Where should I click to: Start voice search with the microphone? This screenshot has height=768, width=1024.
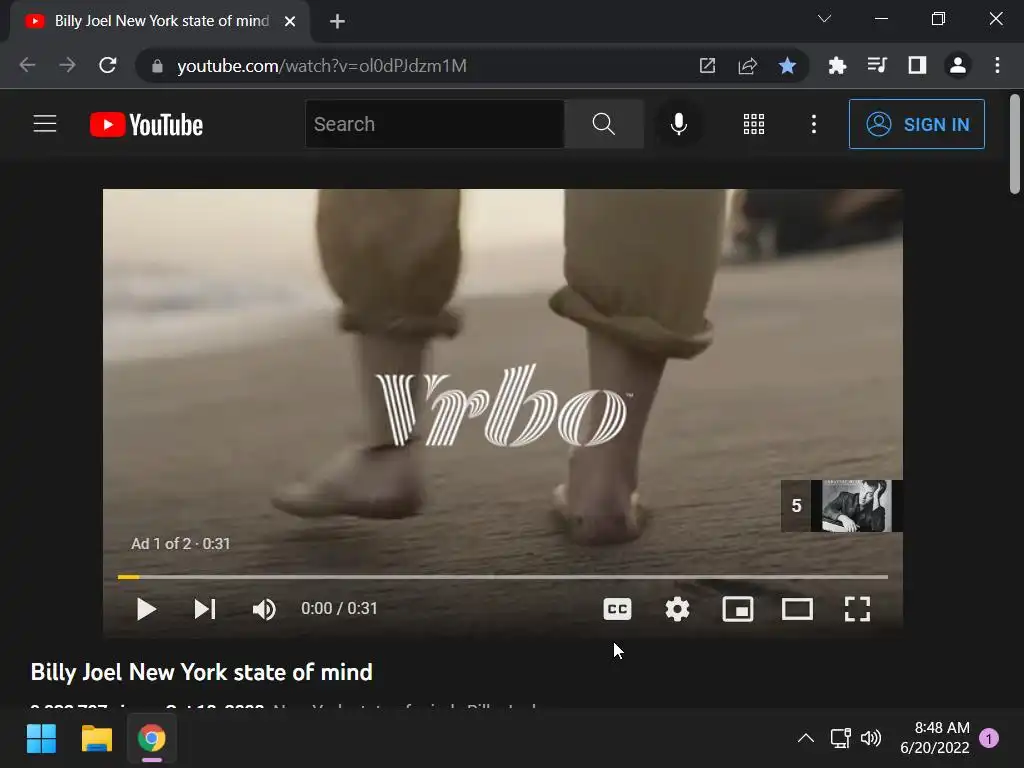coord(679,124)
